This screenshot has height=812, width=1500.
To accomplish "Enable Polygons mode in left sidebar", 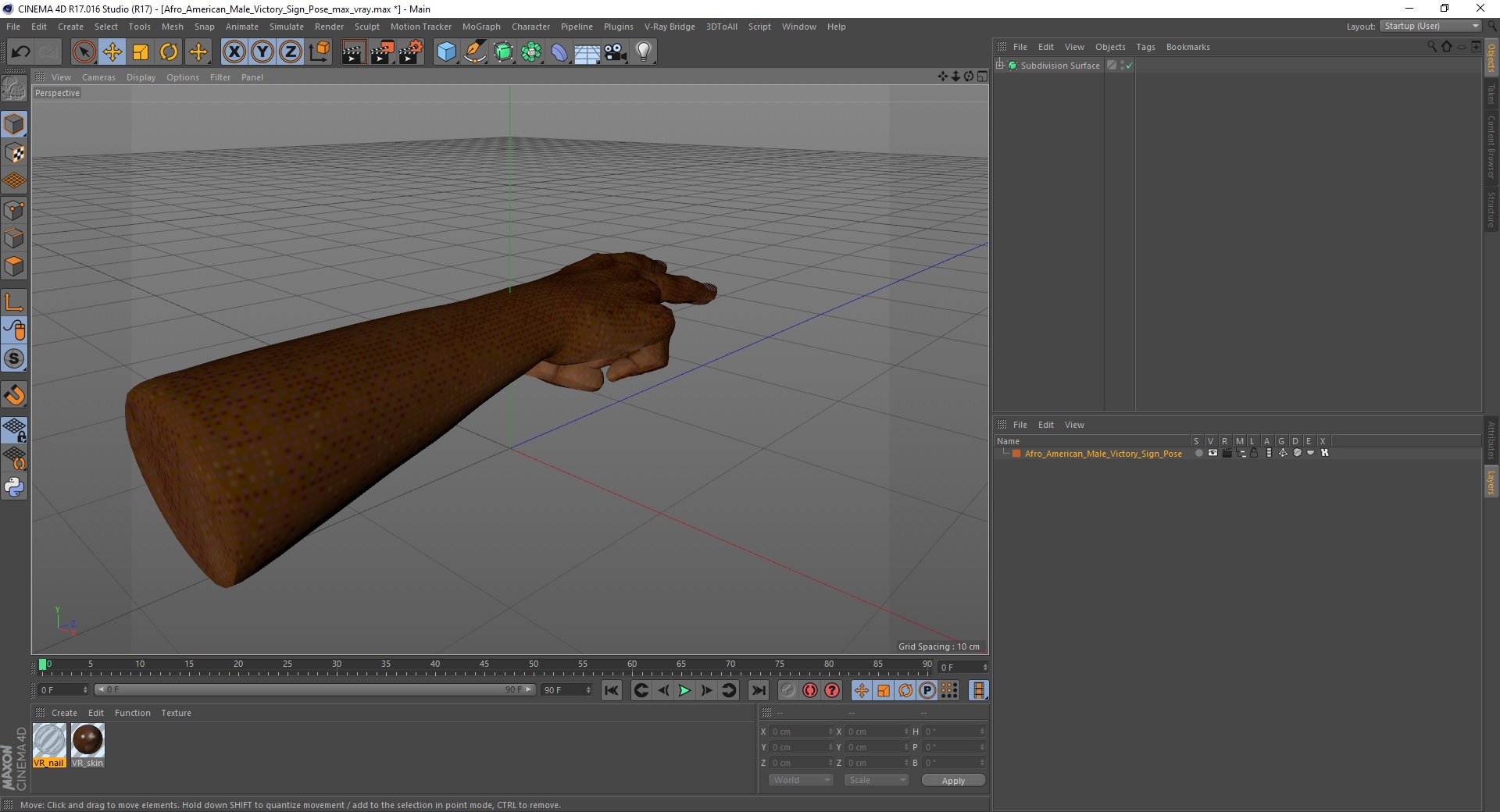I will click(14, 266).
